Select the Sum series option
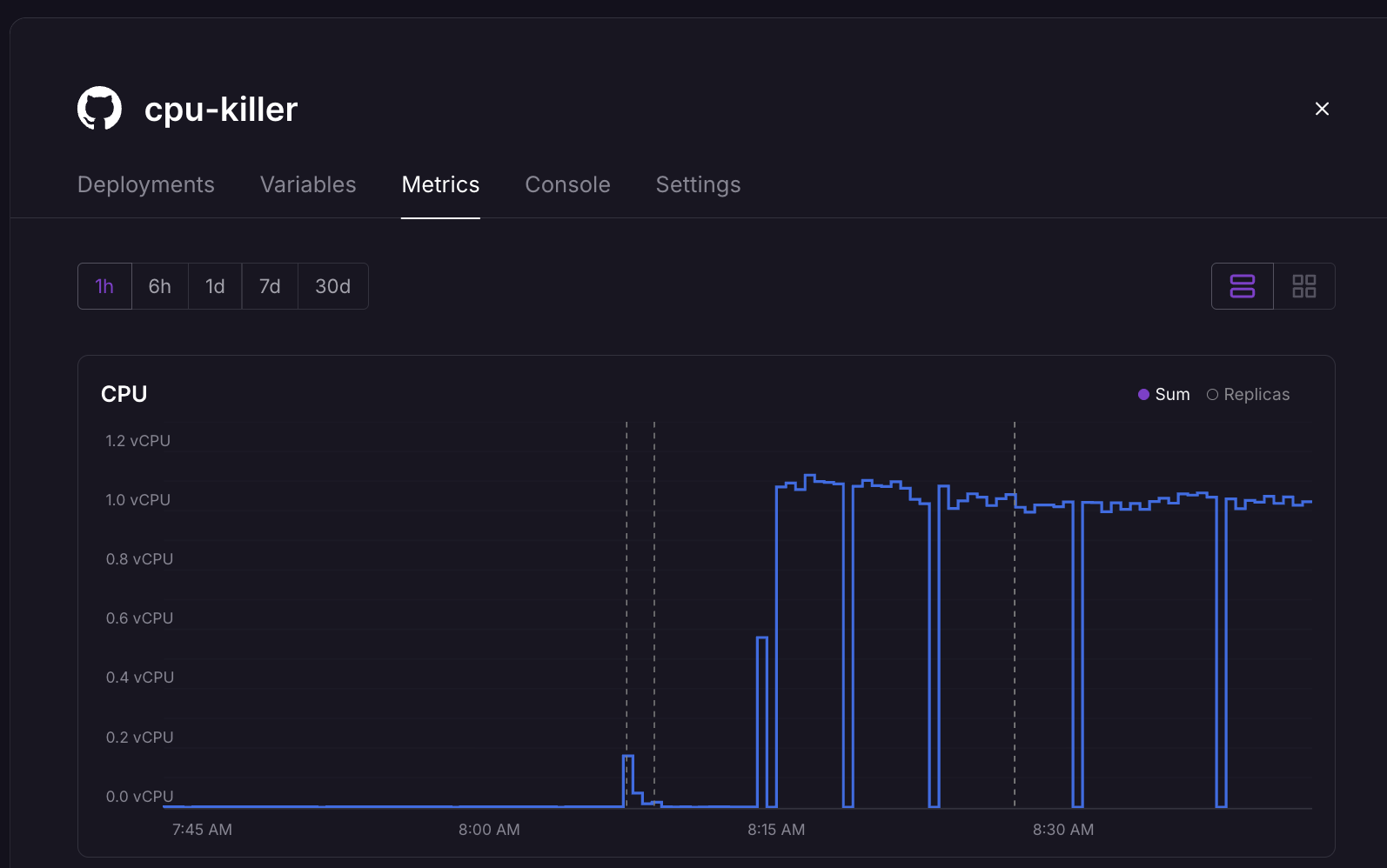The width and height of the screenshot is (1387, 868). (x=1164, y=394)
